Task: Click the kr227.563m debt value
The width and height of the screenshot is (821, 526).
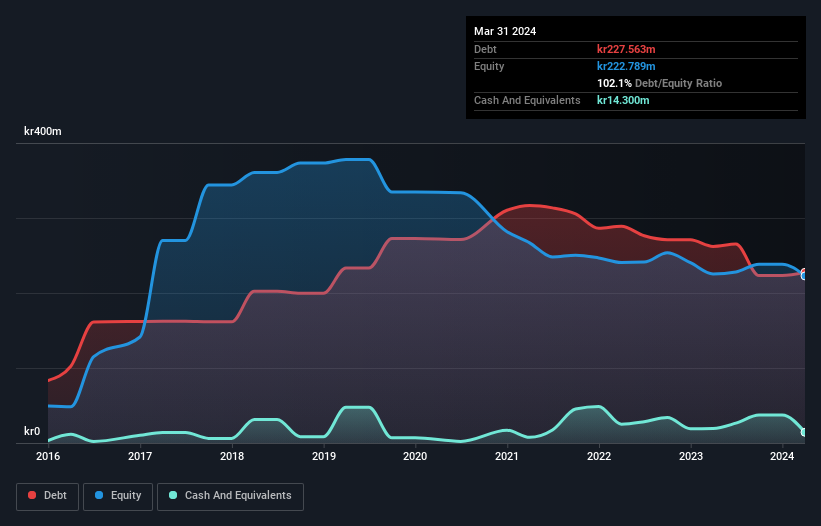Action: coord(626,49)
